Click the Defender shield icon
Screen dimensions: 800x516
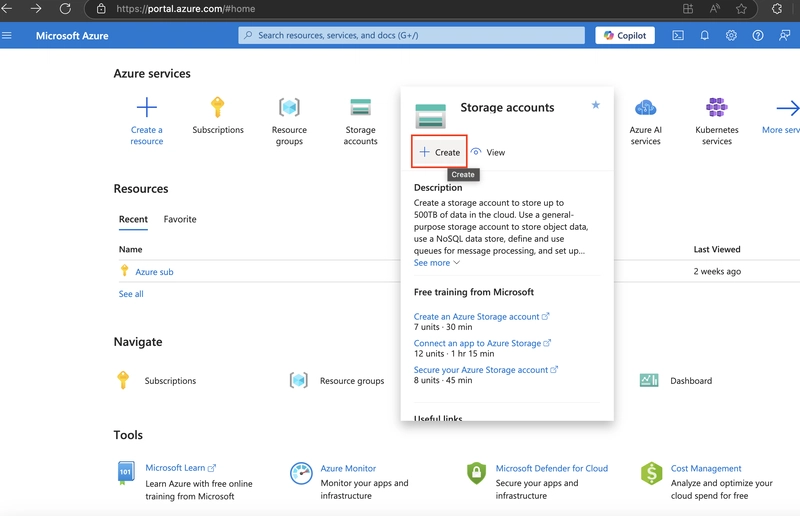point(476,473)
